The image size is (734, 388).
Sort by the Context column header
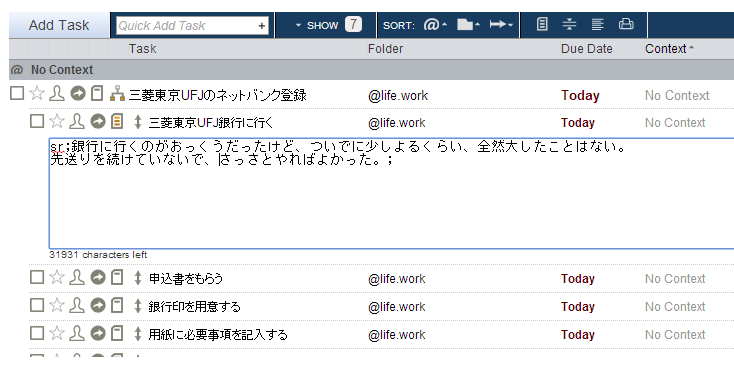point(669,49)
